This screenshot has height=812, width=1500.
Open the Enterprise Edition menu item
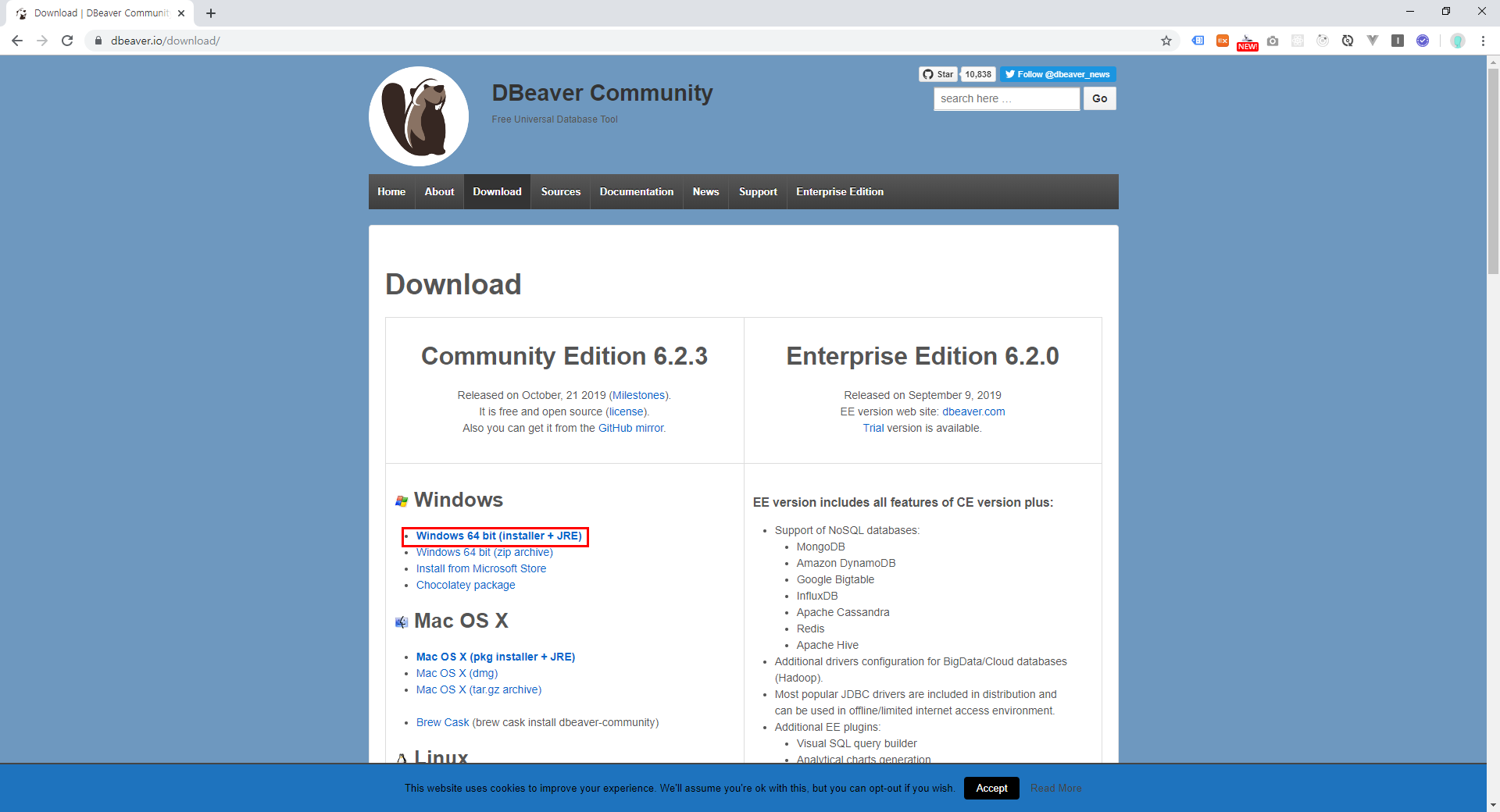(840, 191)
